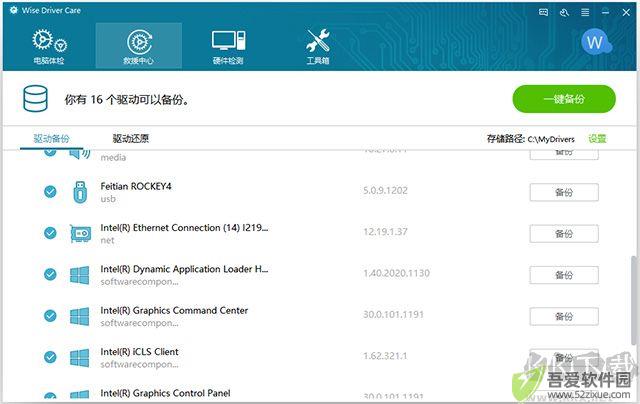This screenshot has width=640, height=404.
Task: Switch to the 驱动备份 tab
Action: (x=51, y=139)
